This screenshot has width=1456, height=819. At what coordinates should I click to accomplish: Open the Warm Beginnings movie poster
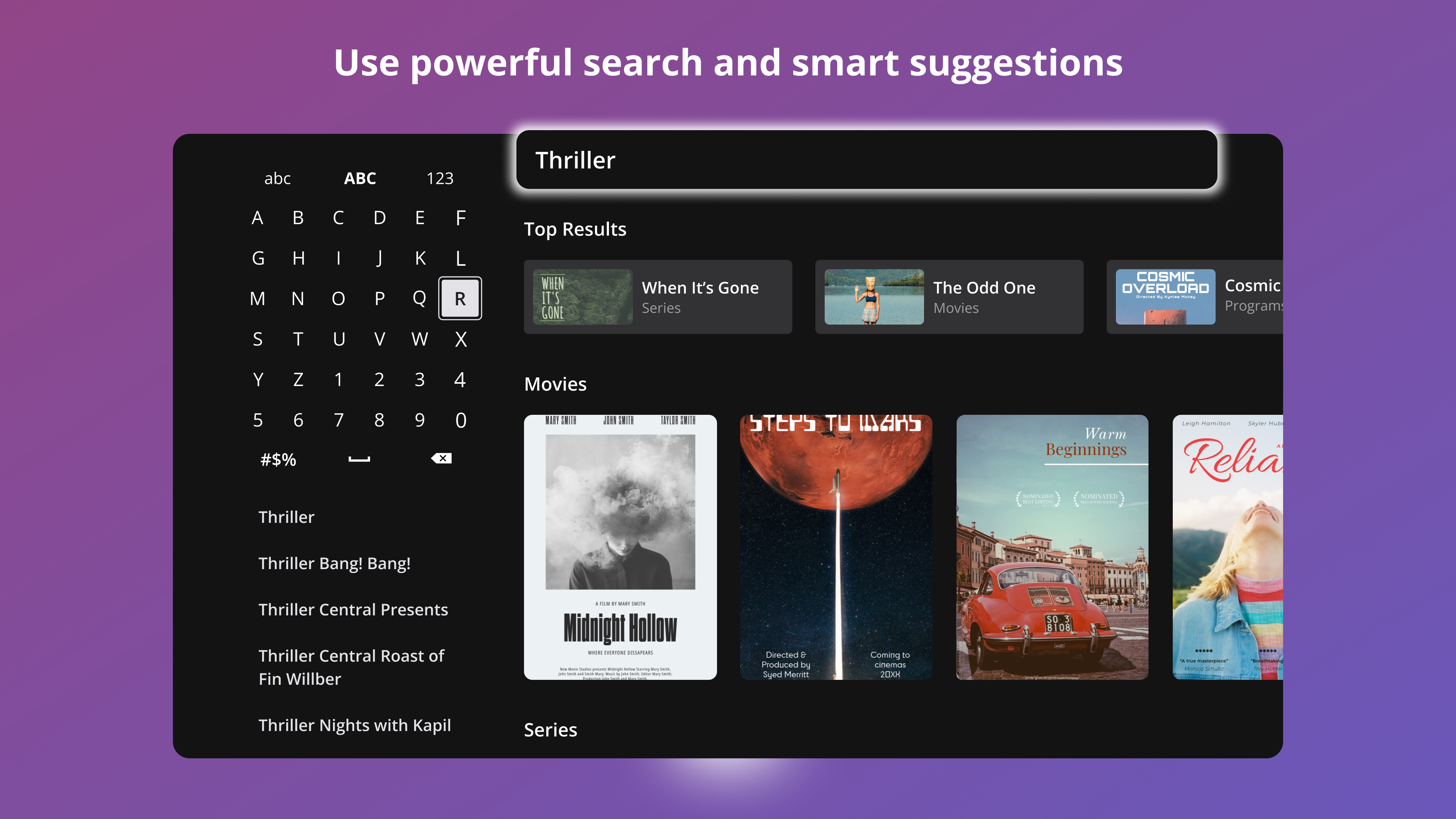(x=1052, y=547)
